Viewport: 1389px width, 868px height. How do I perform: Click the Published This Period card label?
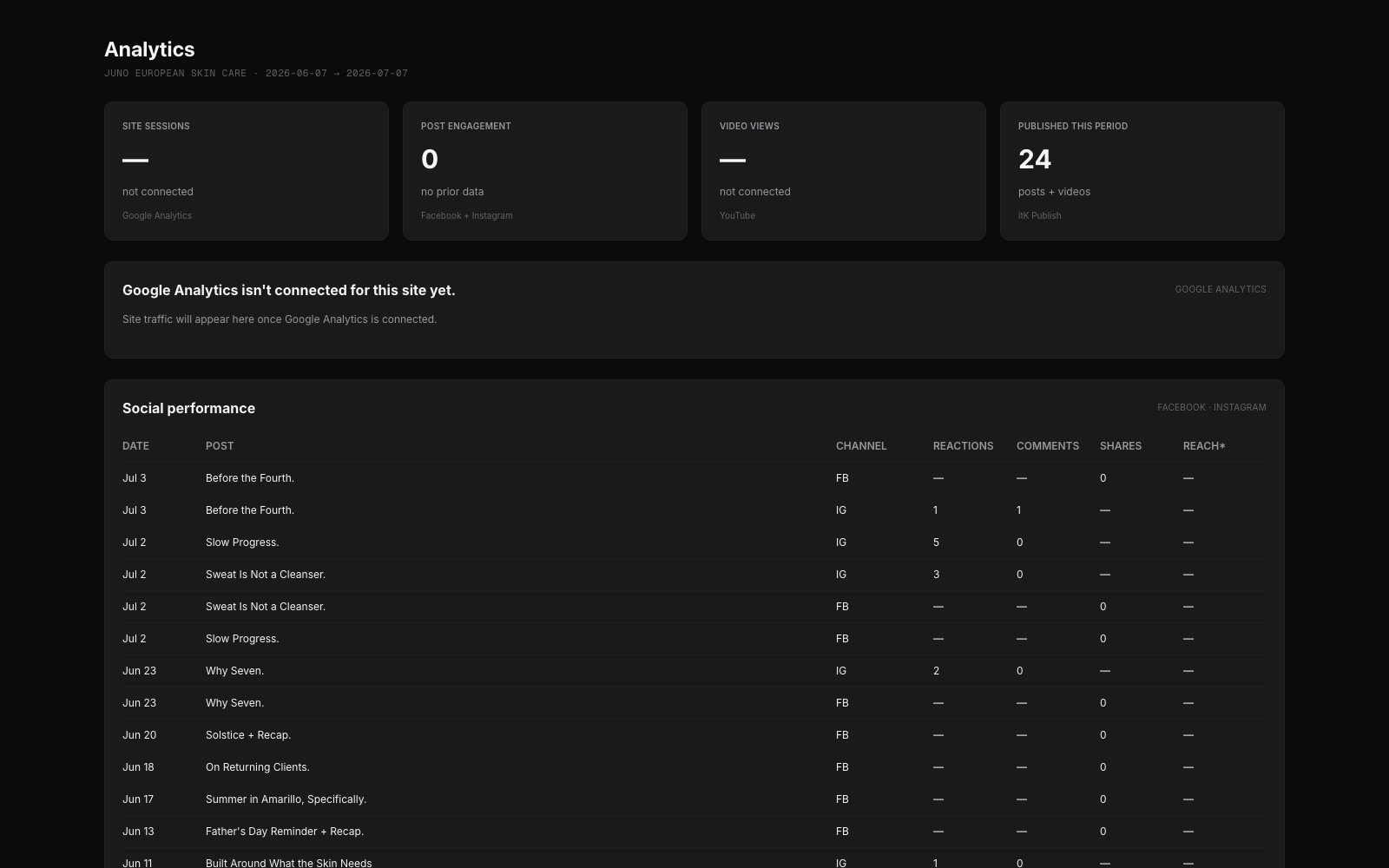[x=1073, y=126]
